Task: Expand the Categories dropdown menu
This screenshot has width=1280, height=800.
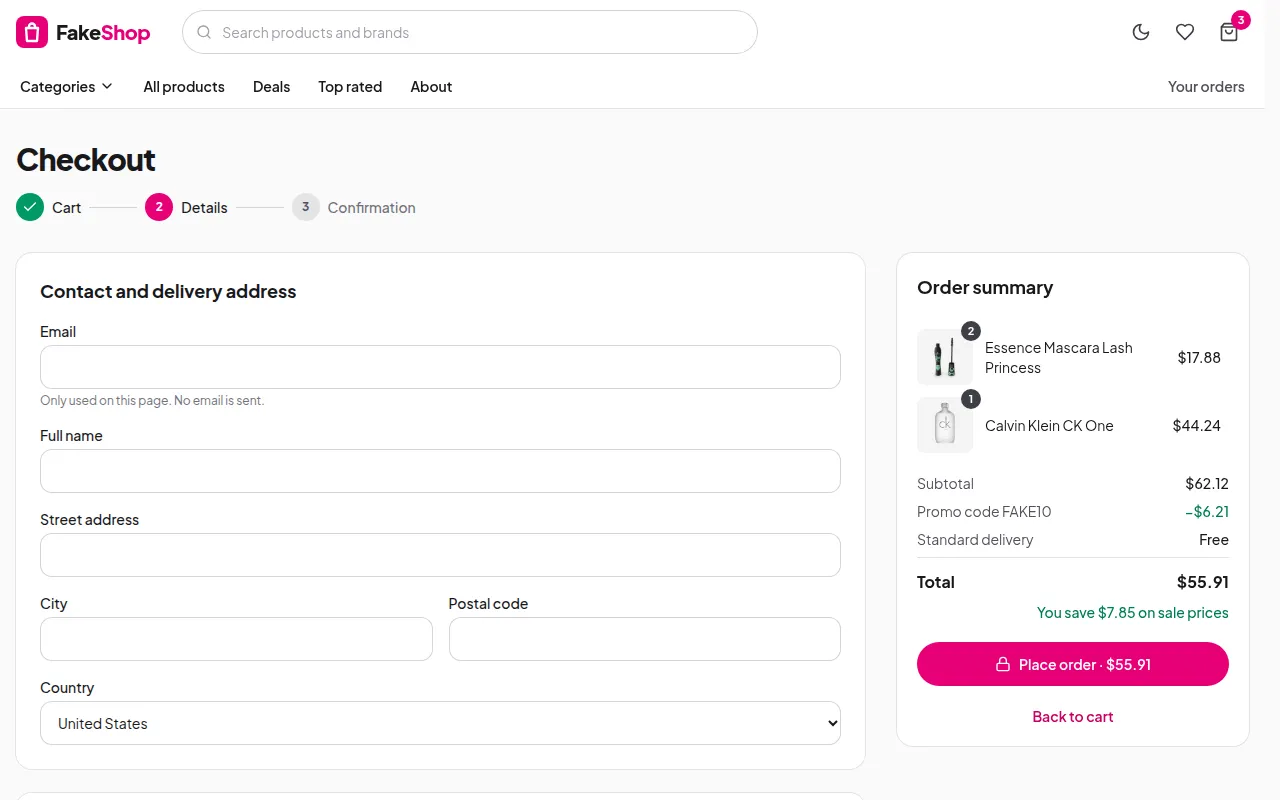Action: coord(67,87)
